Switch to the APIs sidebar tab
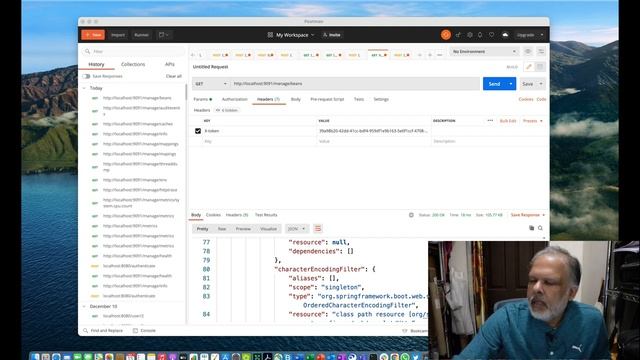This screenshot has height=360, width=640. click(170, 64)
